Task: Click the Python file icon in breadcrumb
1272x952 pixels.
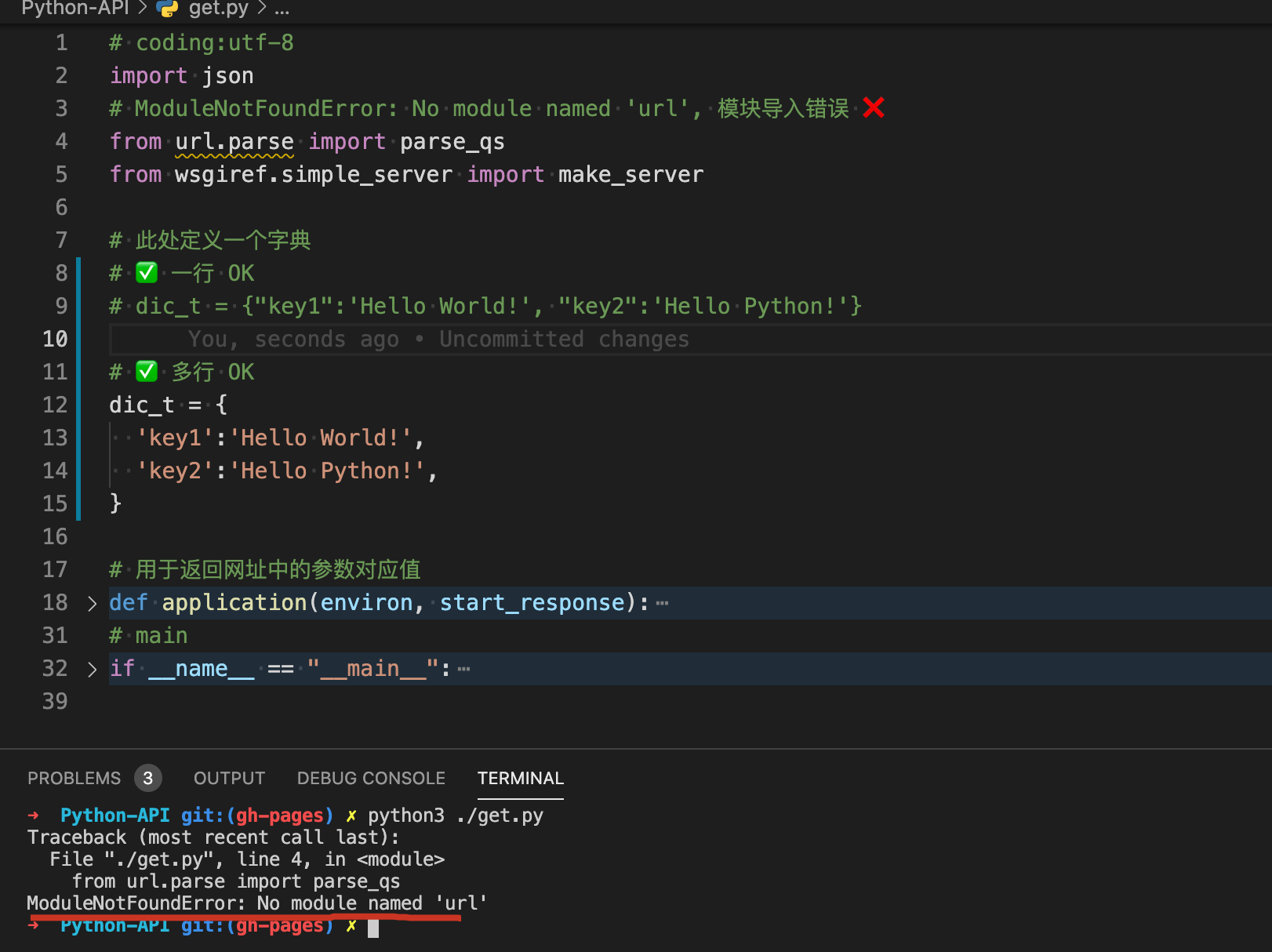Action: coord(167,9)
